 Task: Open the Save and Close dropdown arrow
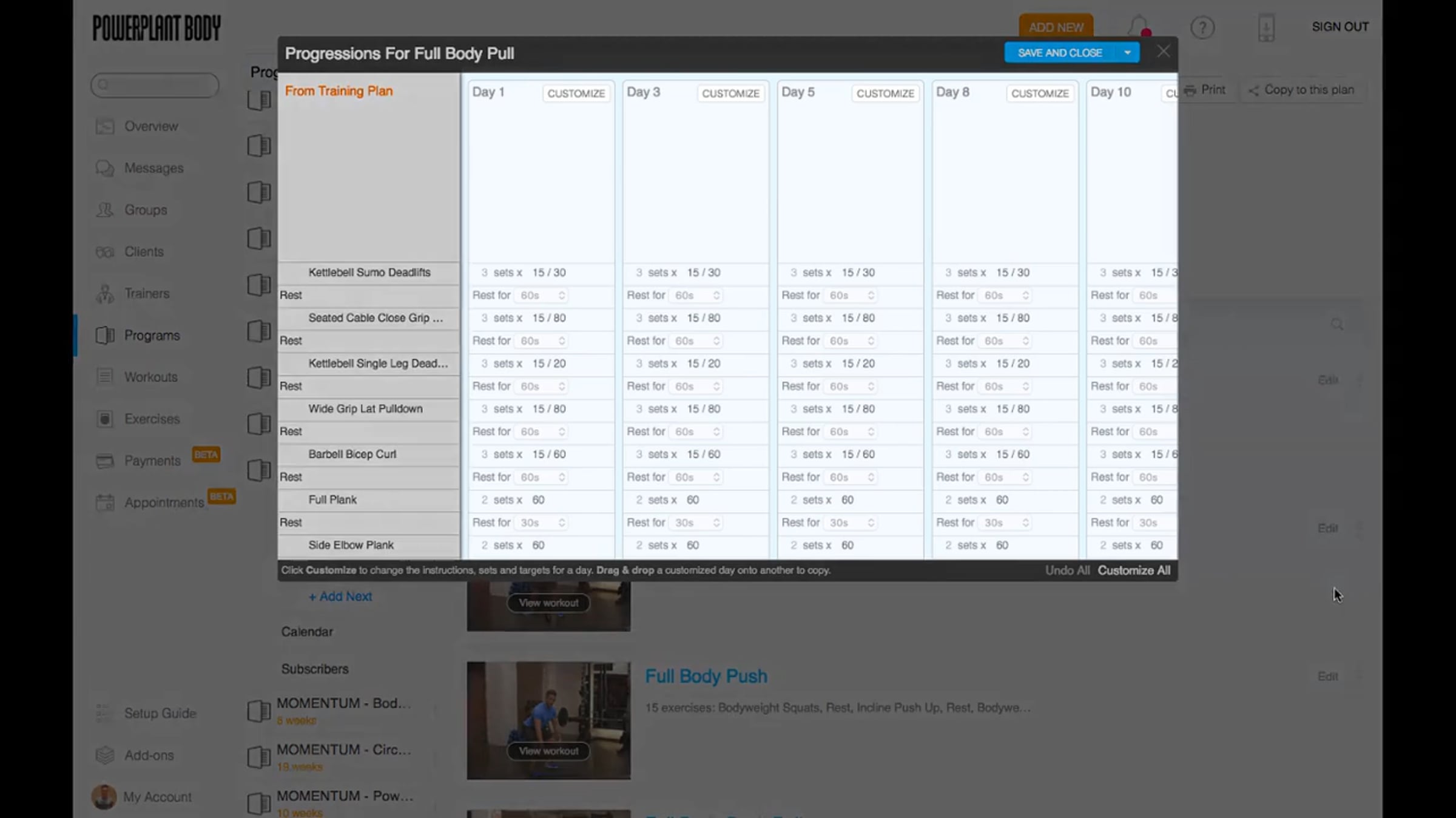[1127, 53]
